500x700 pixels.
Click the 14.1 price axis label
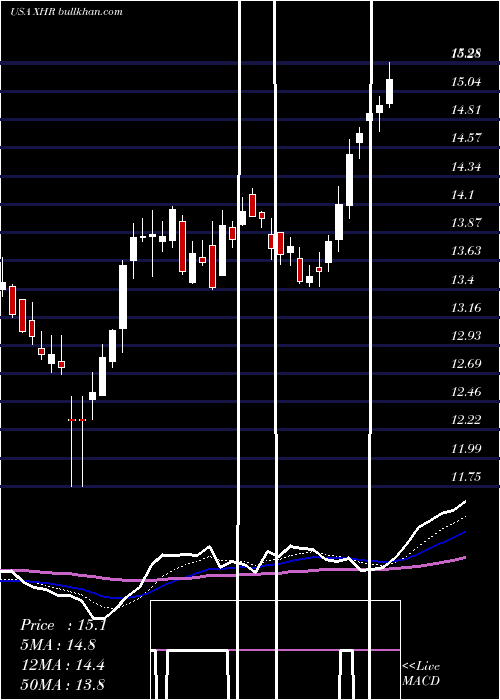[x=462, y=195]
